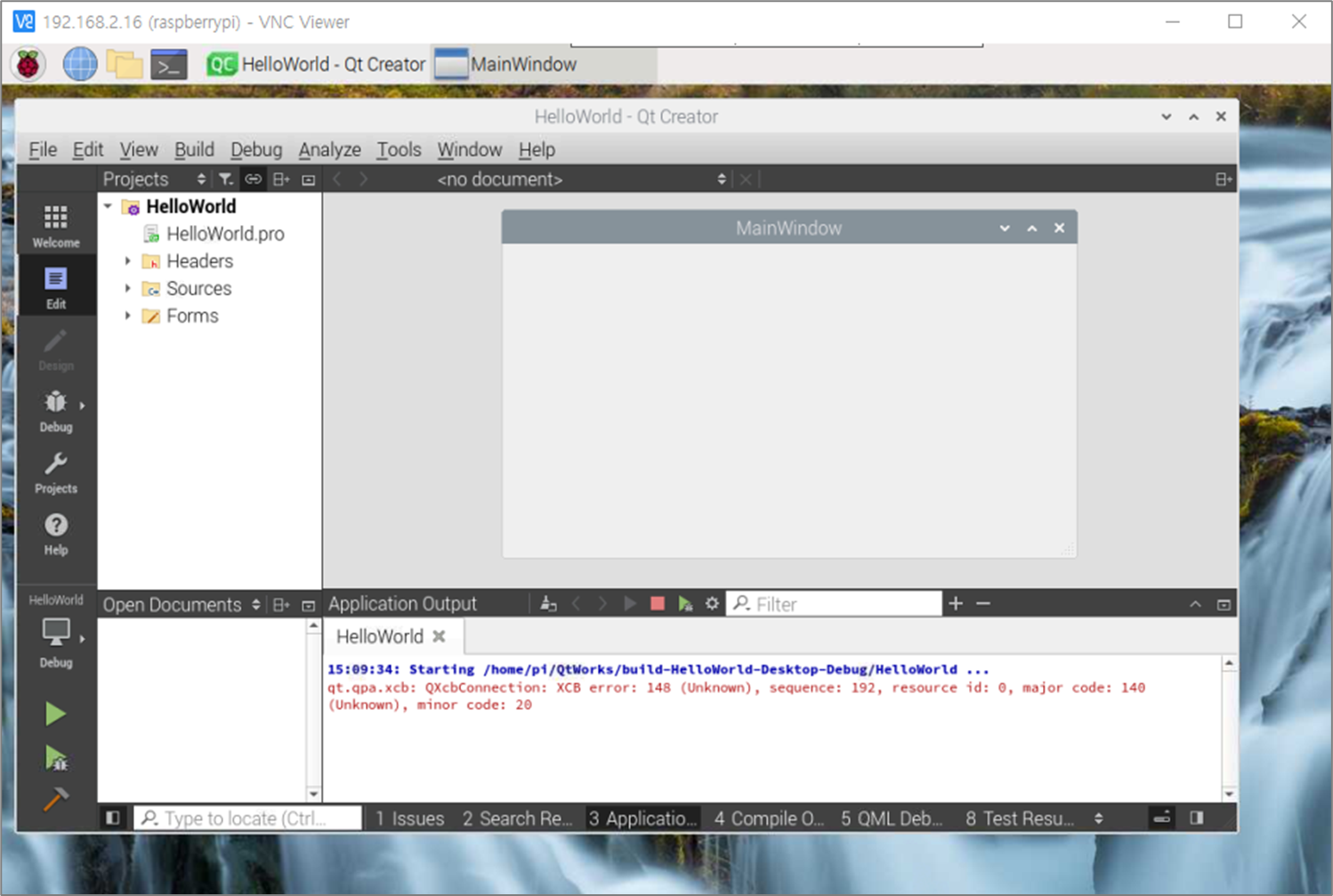Show the 2 Search Results pane
The width and height of the screenshot is (1333, 896).
pos(517,818)
